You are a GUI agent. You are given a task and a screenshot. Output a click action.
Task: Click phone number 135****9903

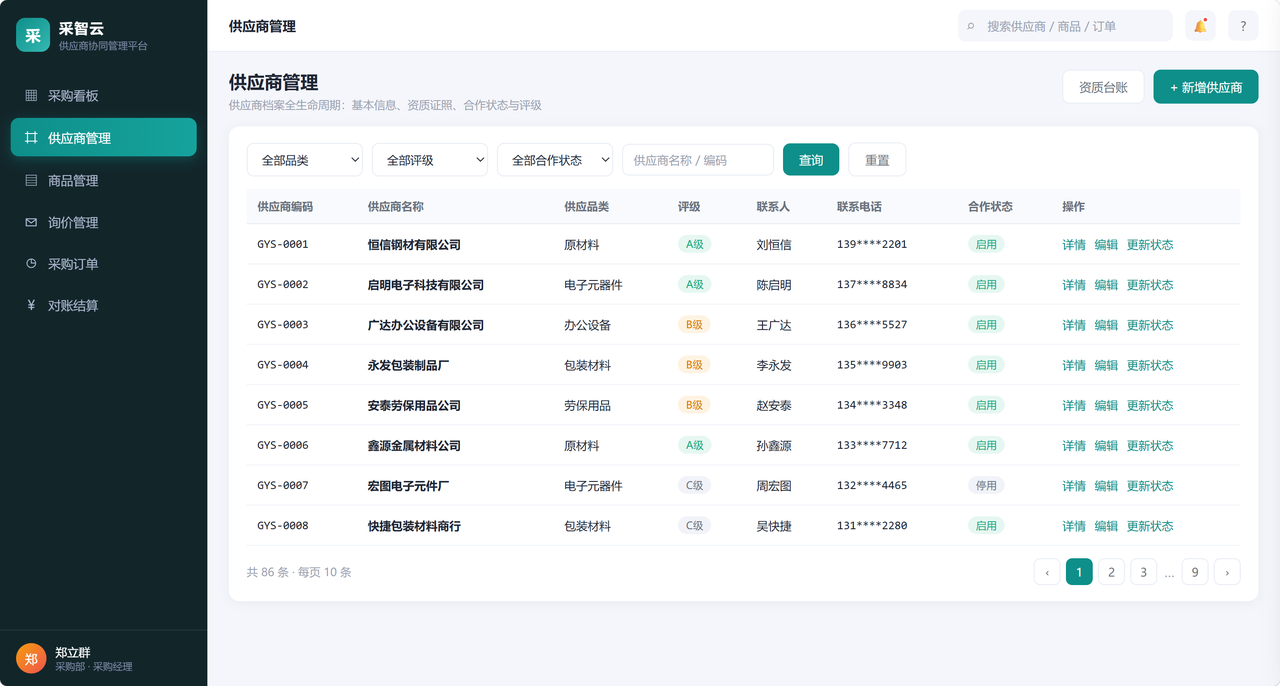click(x=872, y=365)
